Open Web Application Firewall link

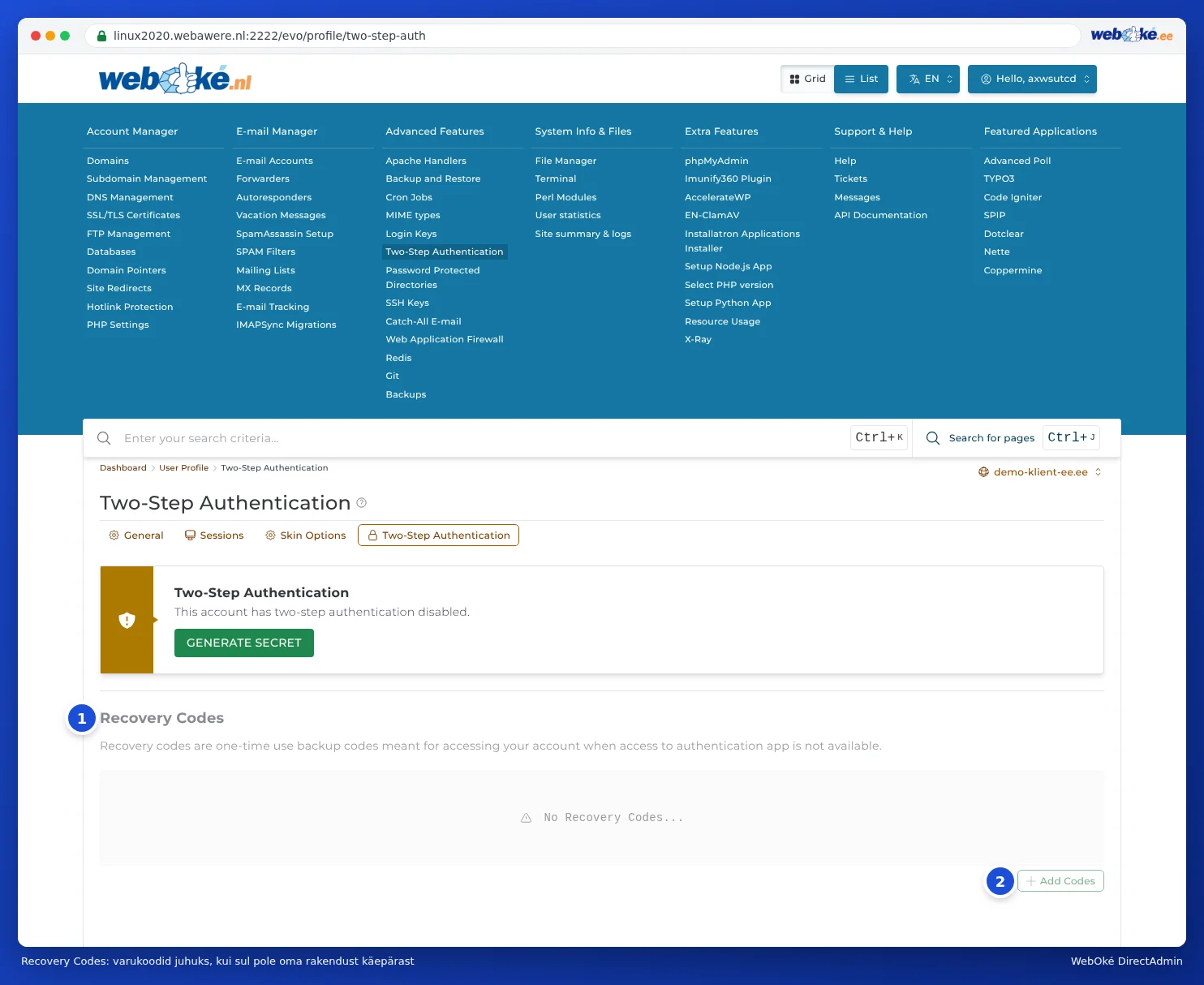click(445, 339)
